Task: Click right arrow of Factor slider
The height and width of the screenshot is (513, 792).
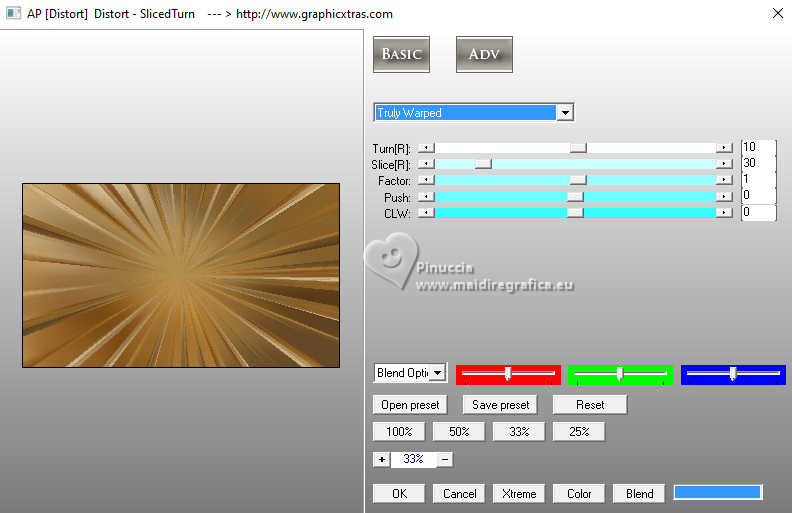Action: (x=724, y=180)
